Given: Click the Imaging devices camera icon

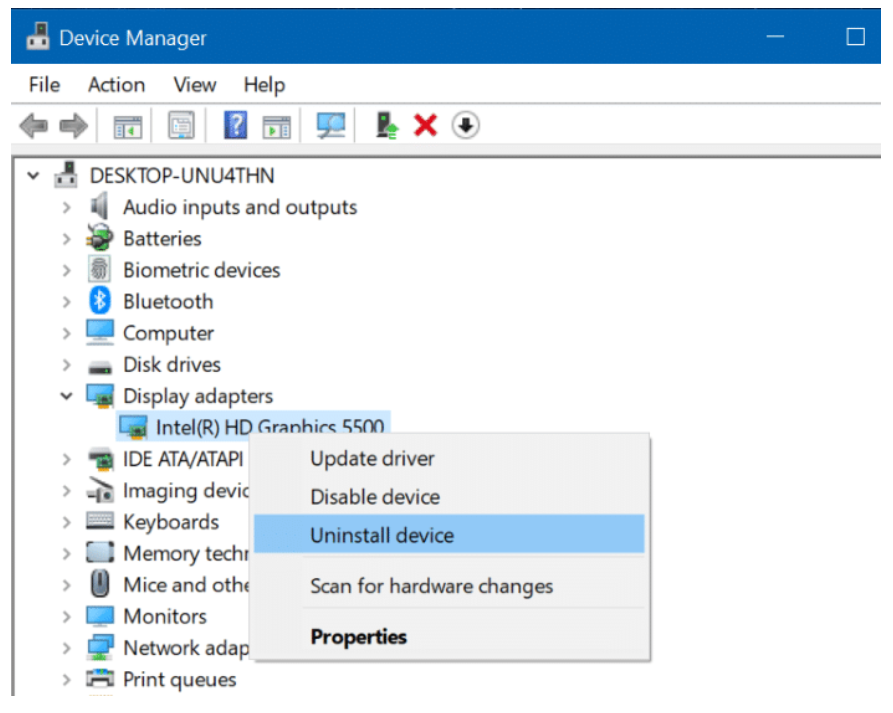Looking at the screenshot, I should [100, 490].
